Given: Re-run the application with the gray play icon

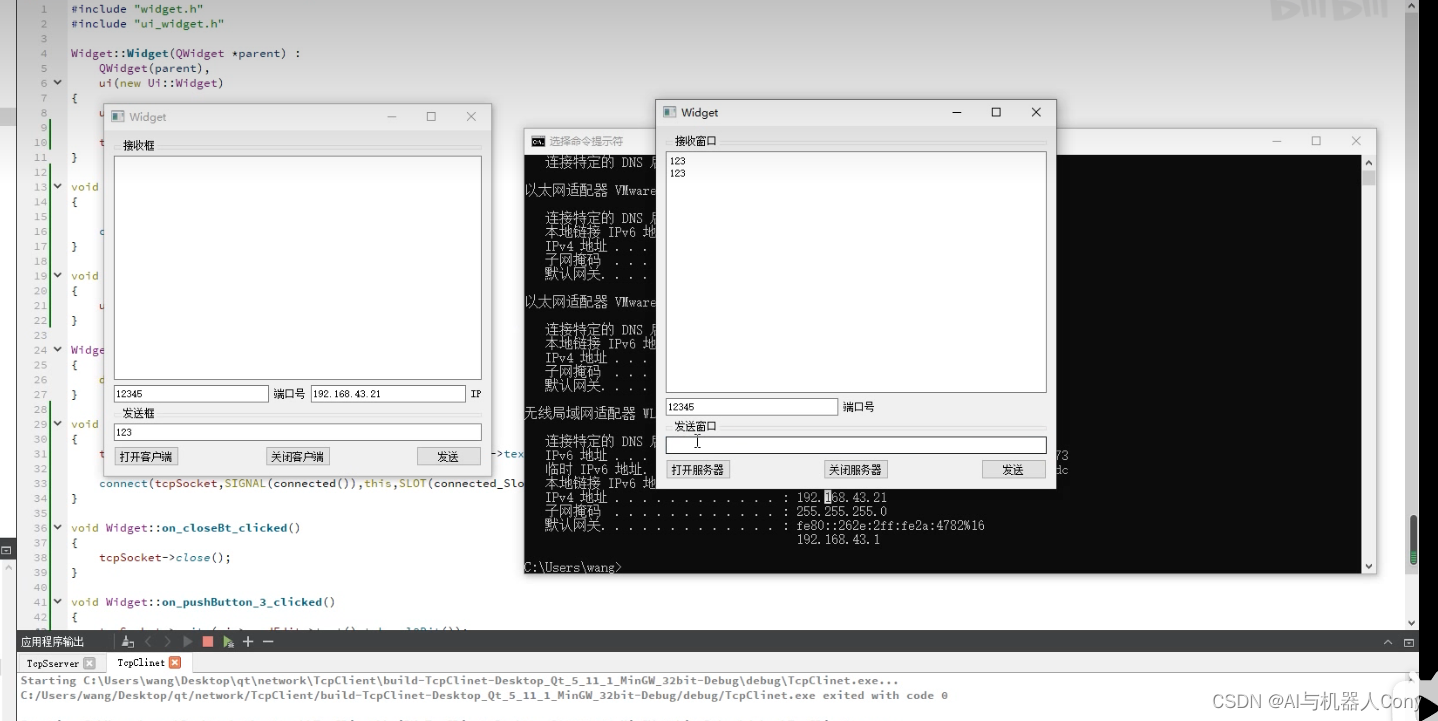Looking at the screenshot, I should (187, 642).
